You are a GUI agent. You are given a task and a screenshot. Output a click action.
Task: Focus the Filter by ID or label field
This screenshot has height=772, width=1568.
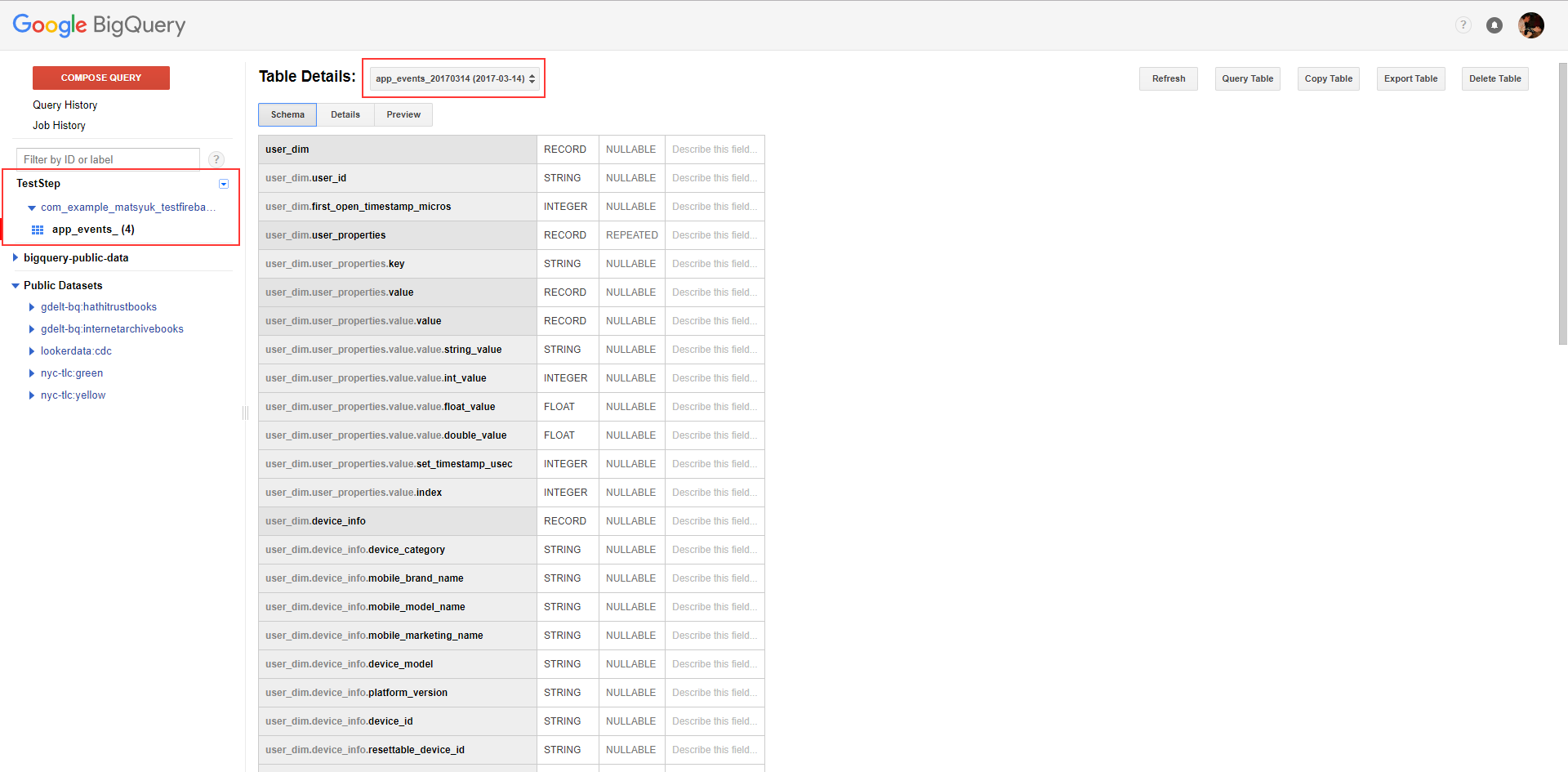(108, 159)
